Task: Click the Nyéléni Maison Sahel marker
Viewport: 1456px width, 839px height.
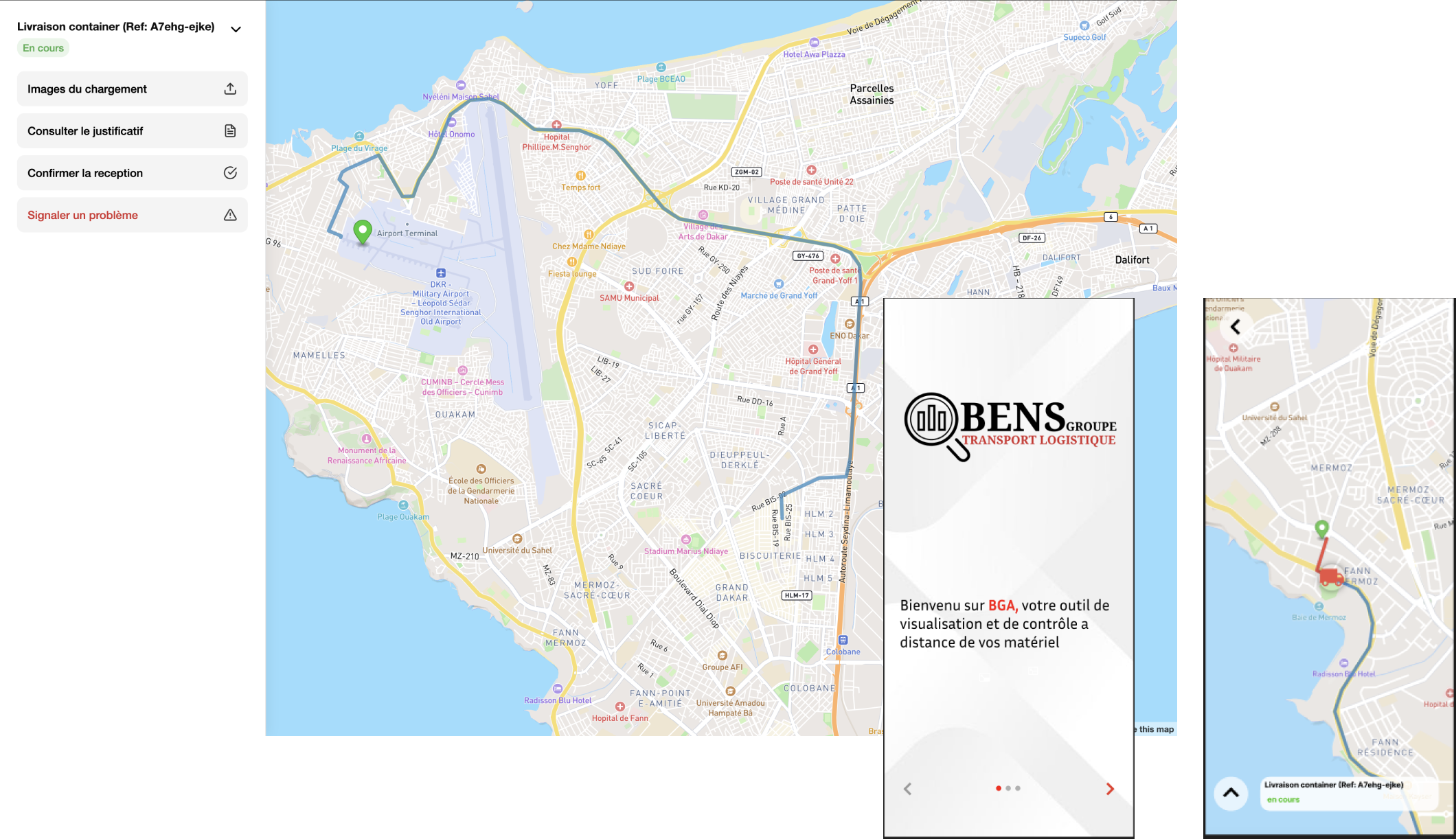Action: pyautogui.click(x=461, y=85)
